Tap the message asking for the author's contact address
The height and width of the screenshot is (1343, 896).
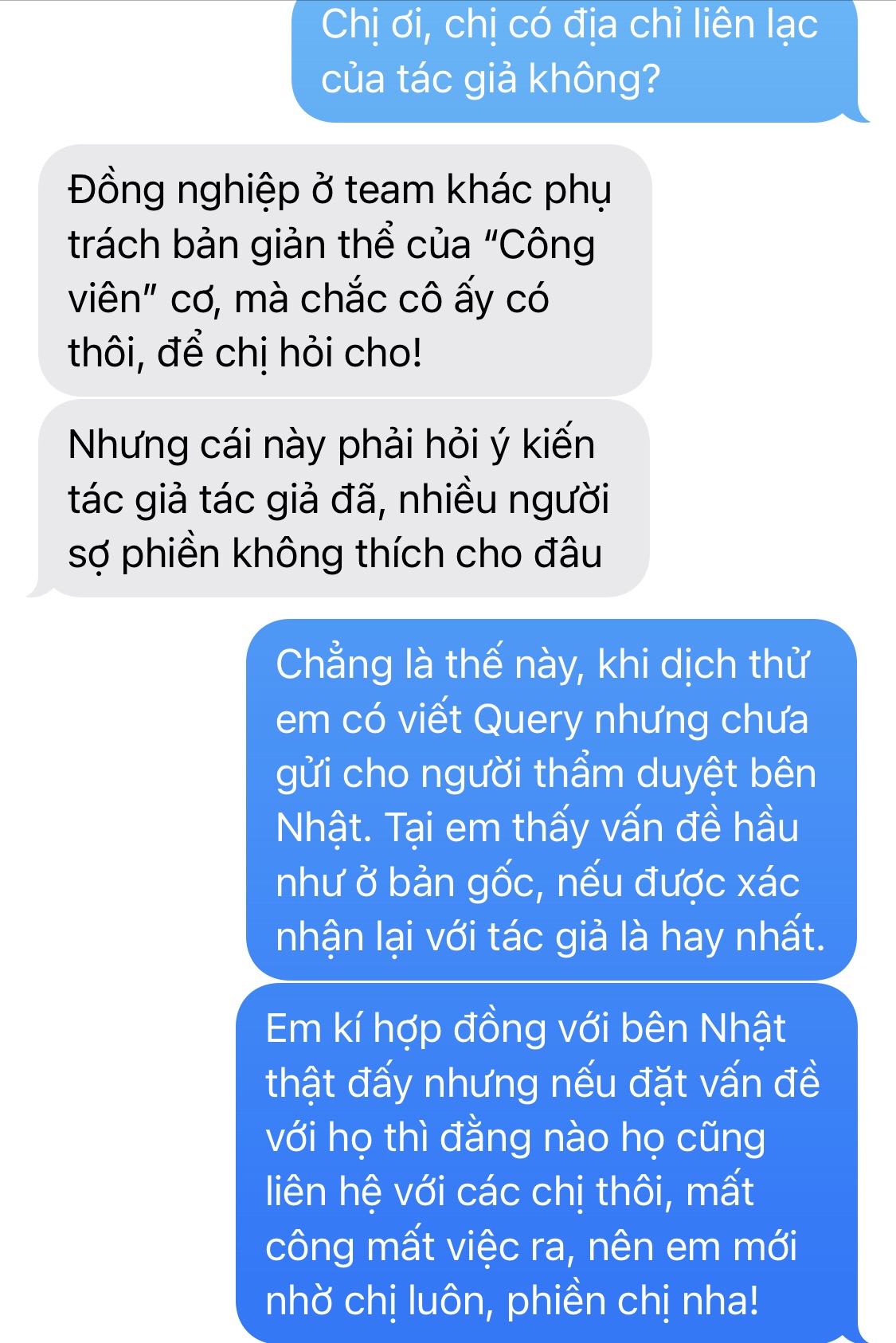click(x=574, y=60)
